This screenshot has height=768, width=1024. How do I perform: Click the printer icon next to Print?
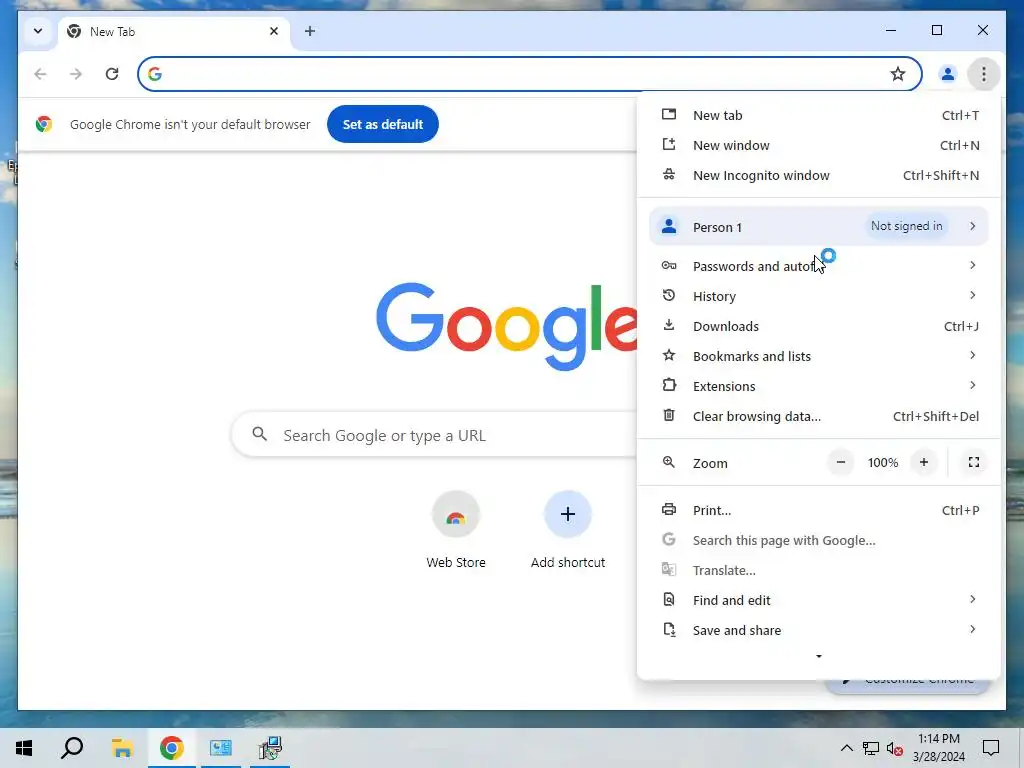point(669,509)
